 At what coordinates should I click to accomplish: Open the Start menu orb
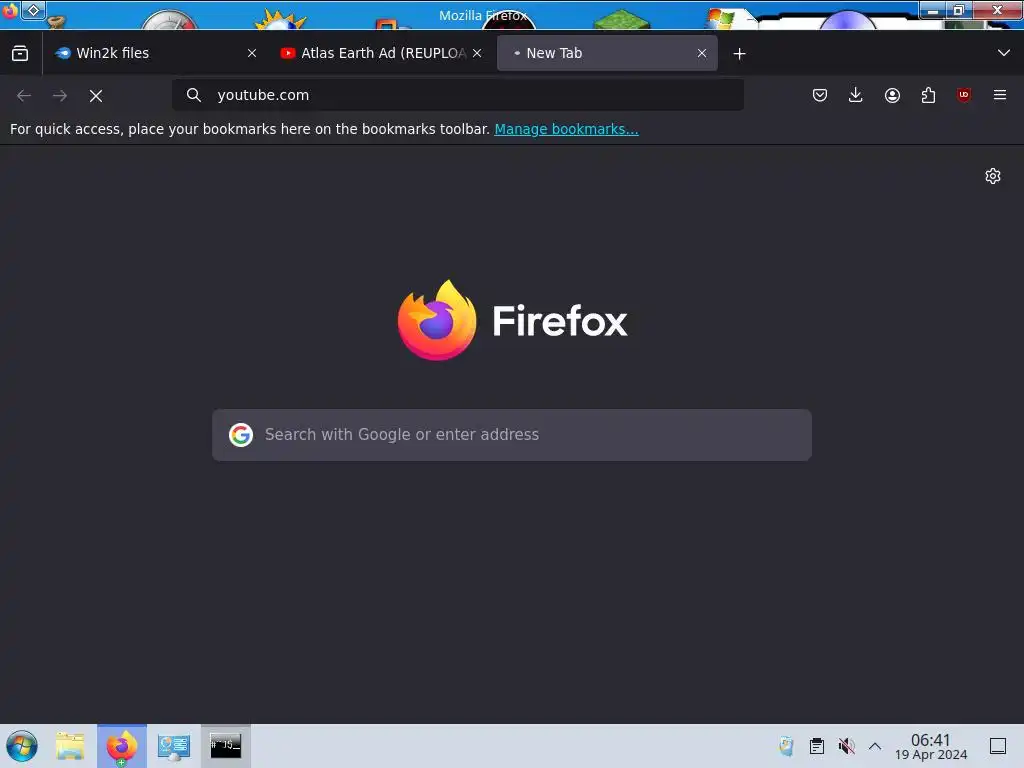[22, 746]
